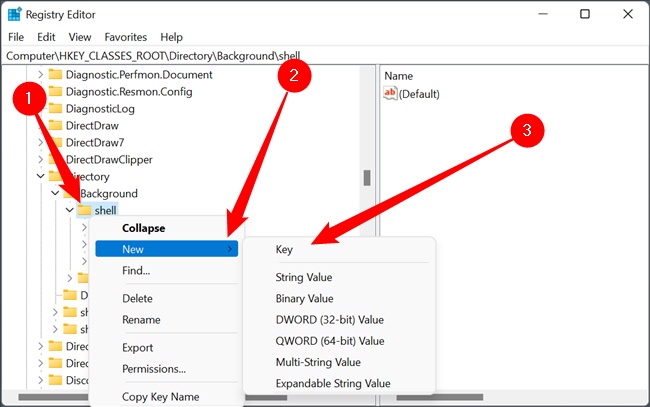Image resolution: width=650 pixels, height=407 pixels.
Task: Select DWORD (32-bit) Value option
Action: point(329,320)
